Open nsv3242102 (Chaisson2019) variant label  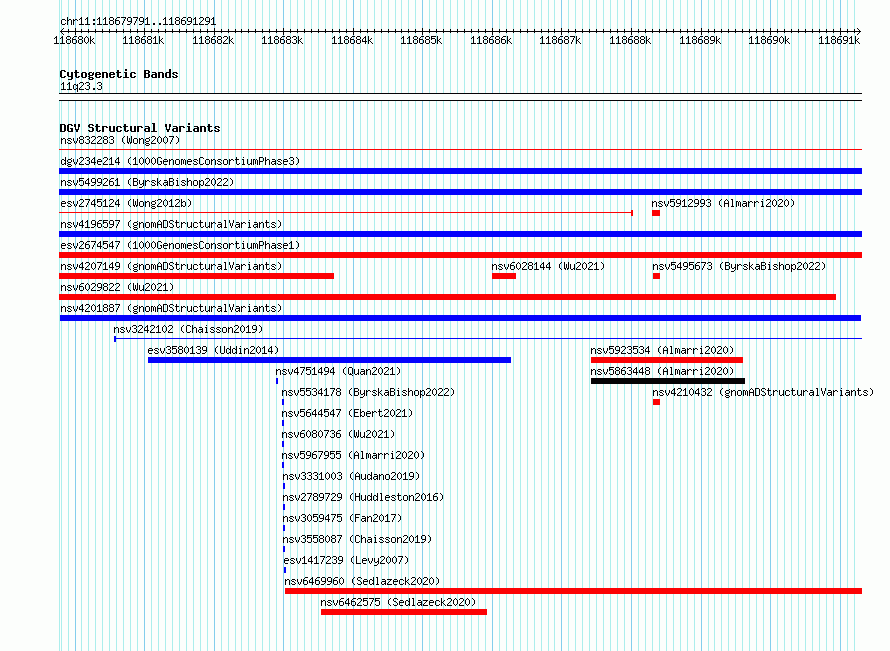188,329
